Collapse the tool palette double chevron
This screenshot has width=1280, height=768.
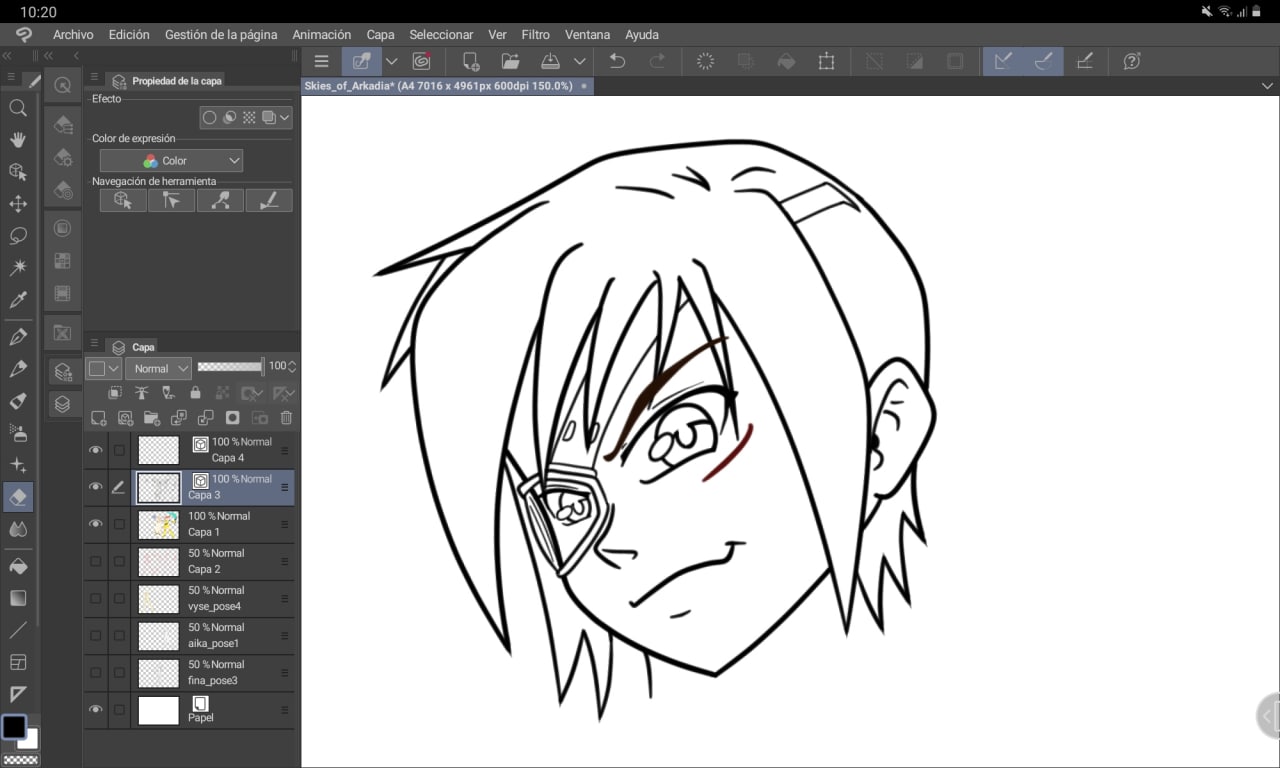coord(8,56)
